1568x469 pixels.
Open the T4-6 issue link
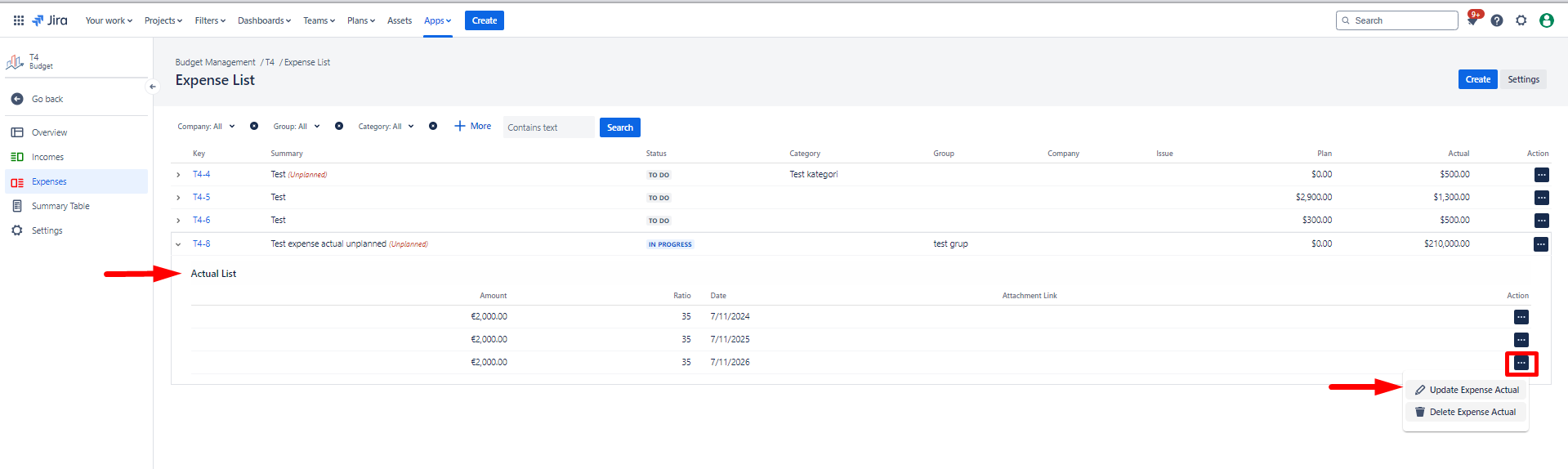pyautogui.click(x=201, y=220)
